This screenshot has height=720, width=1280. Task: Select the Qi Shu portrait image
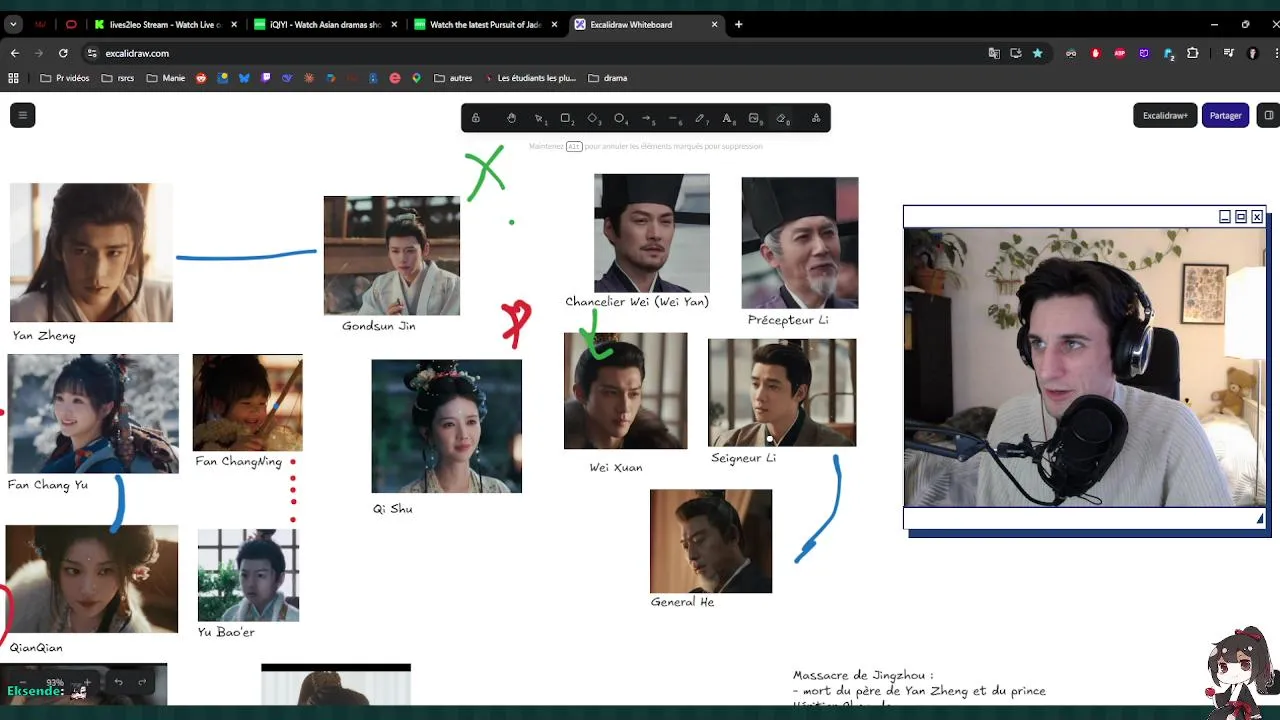click(447, 426)
